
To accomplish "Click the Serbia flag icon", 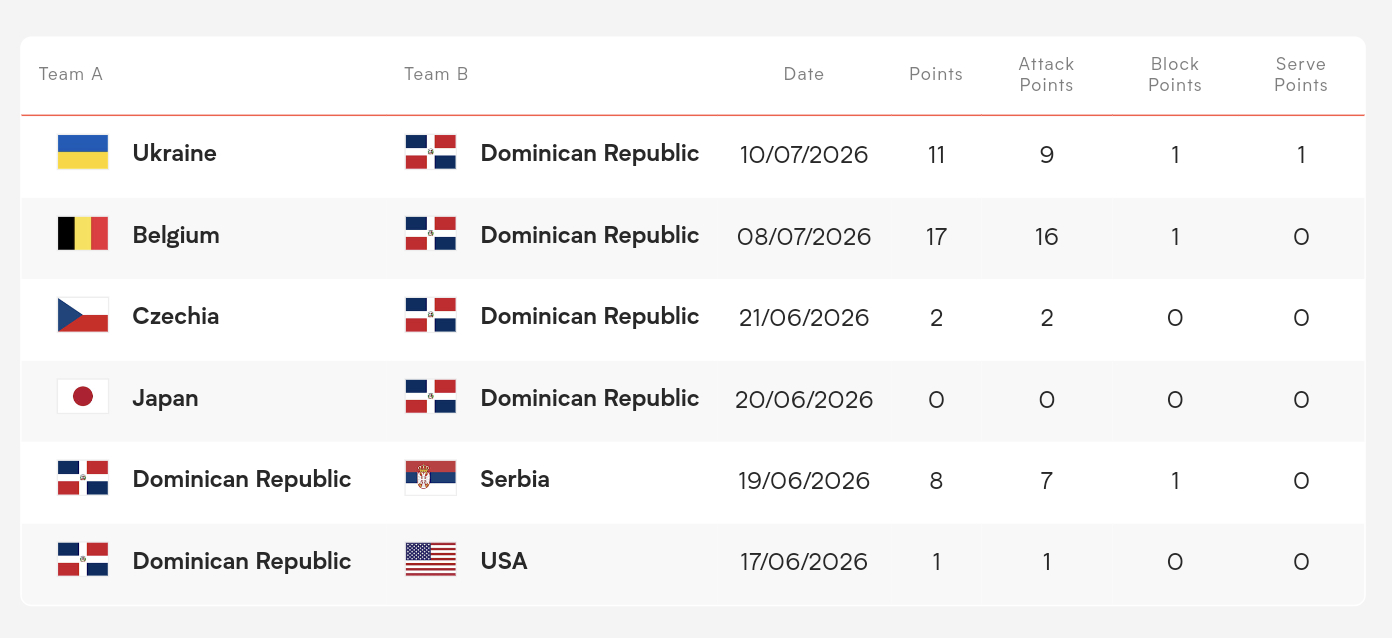I will click(431, 478).
